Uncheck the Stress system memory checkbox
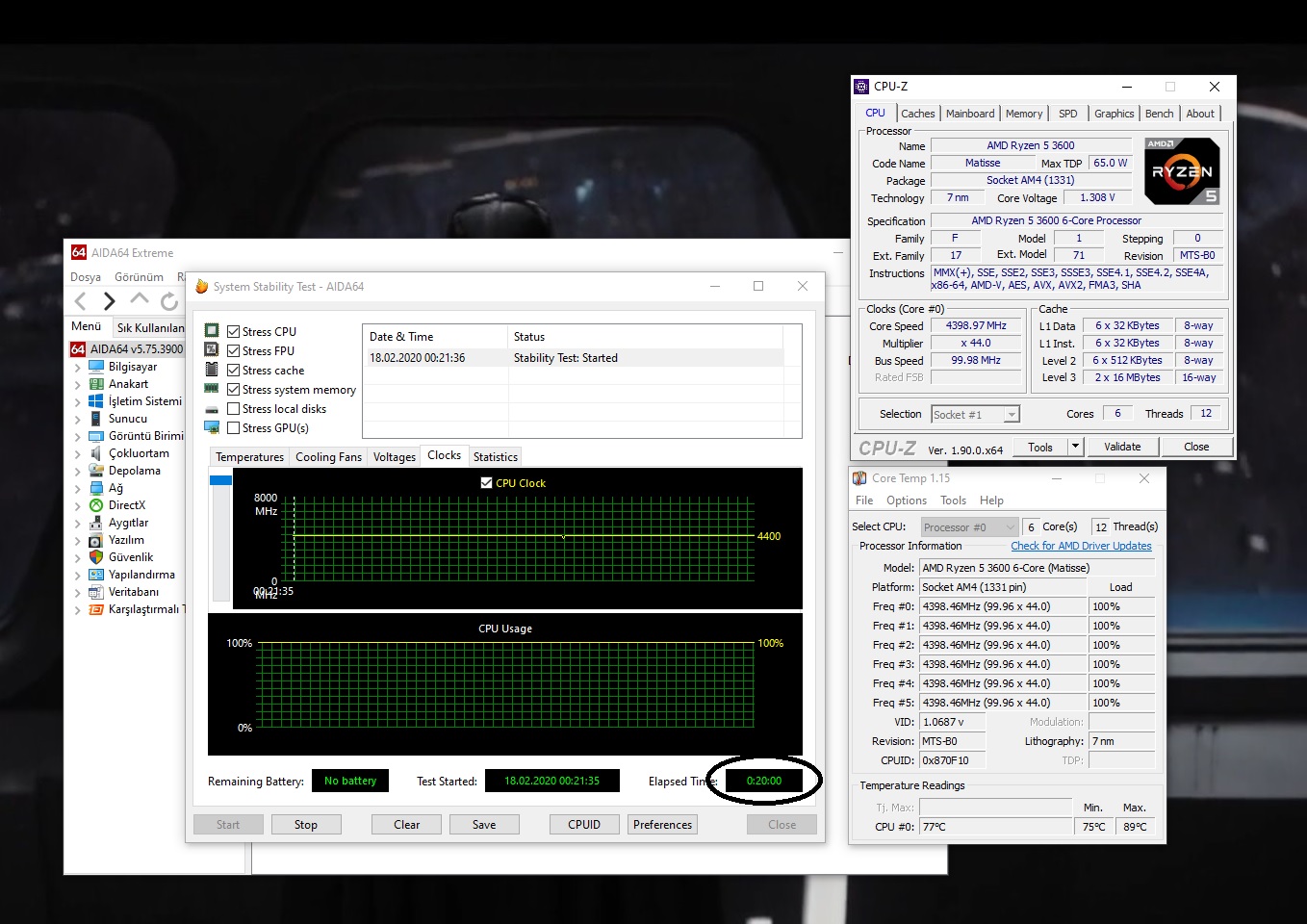 tap(233, 390)
